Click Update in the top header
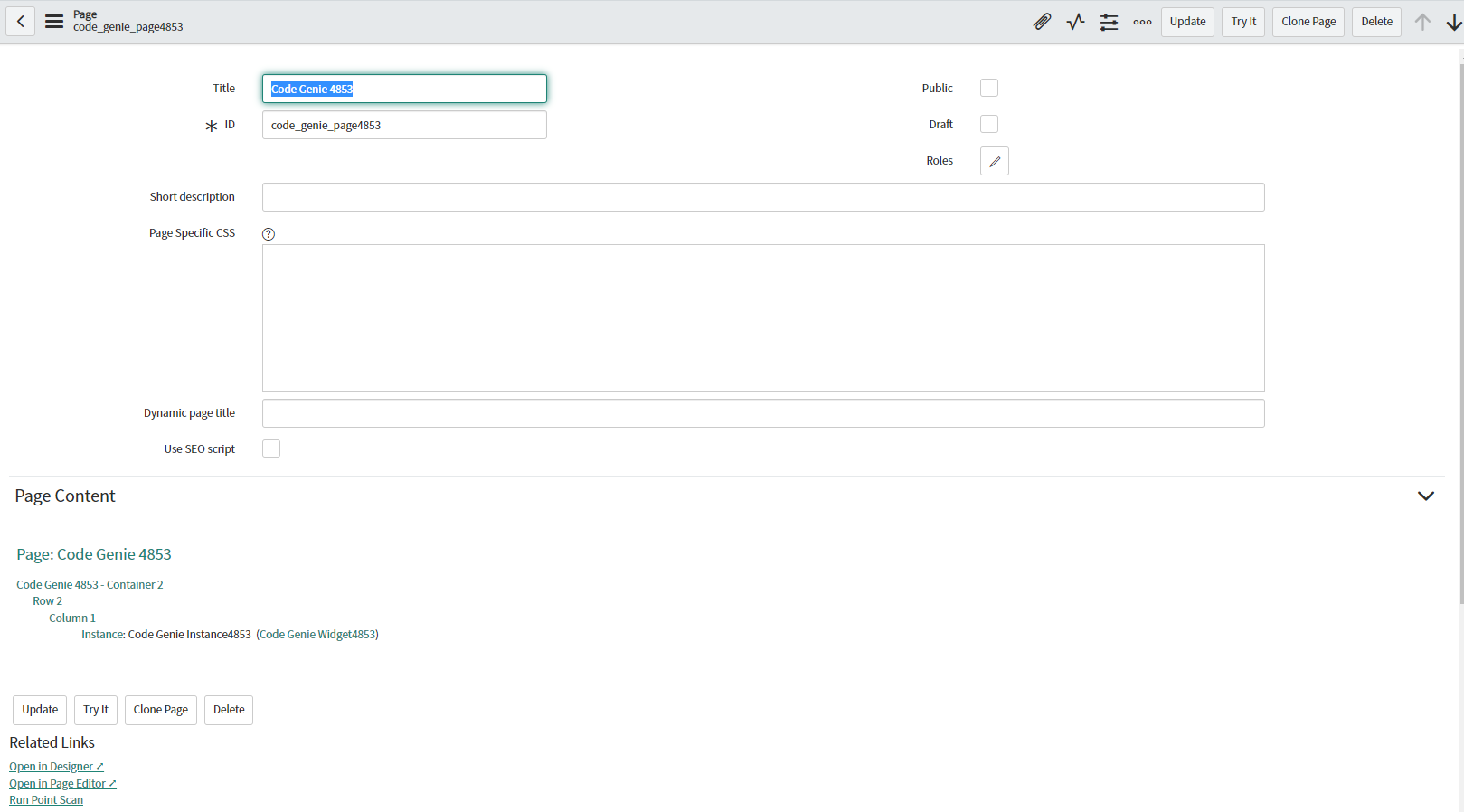Screen dimensions: 1464x812 [1187, 22]
